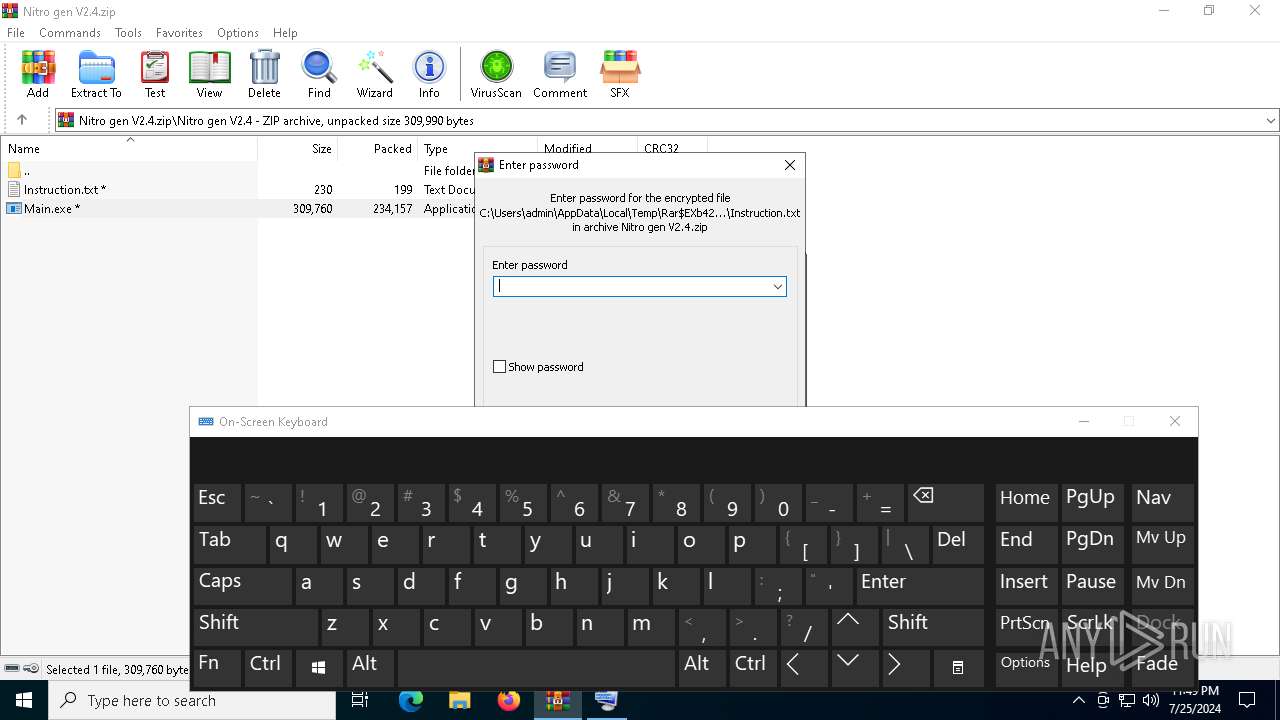Open the Commands menu
This screenshot has width=1280, height=720.
(x=70, y=33)
